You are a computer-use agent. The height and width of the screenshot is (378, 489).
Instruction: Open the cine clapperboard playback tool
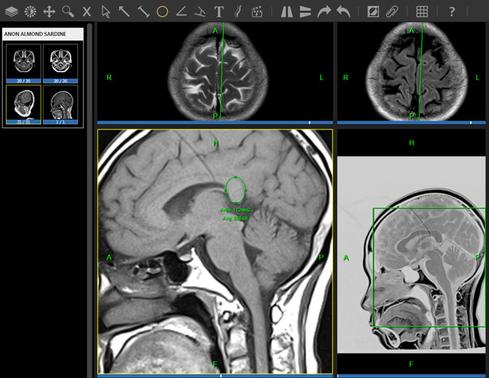[x=257, y=12]
